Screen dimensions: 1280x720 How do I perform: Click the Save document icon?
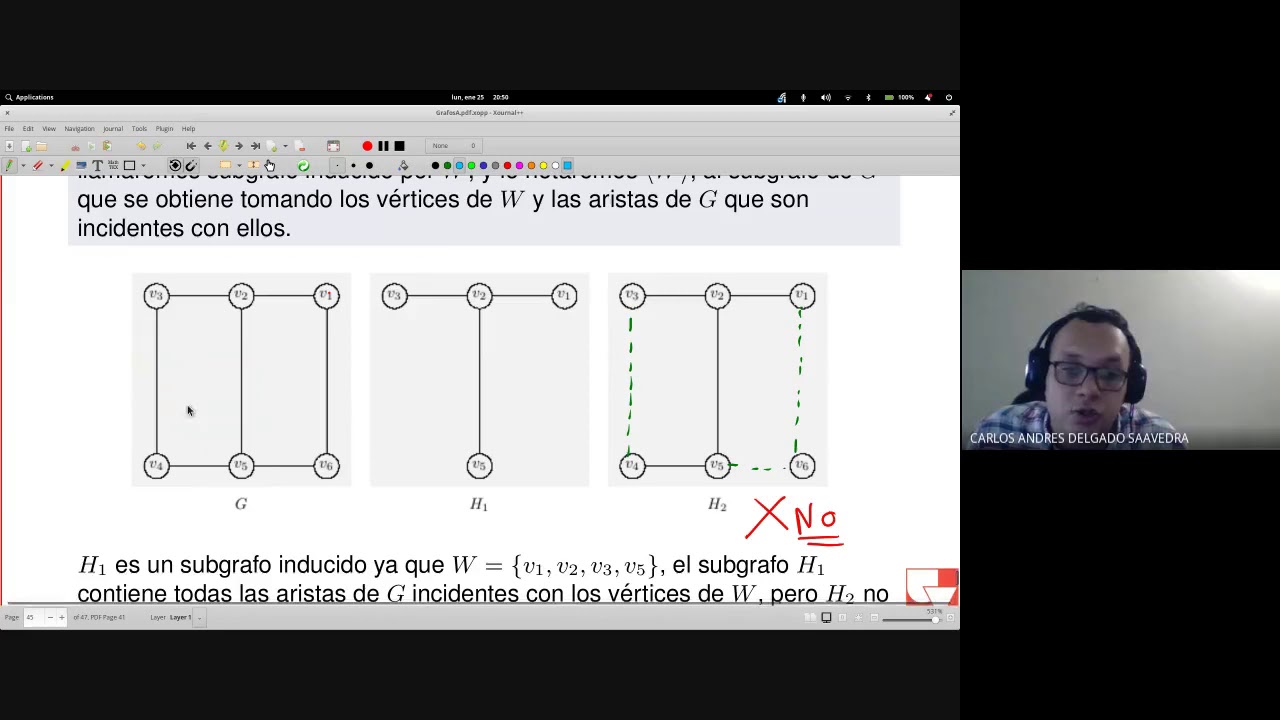pos(9,146)
